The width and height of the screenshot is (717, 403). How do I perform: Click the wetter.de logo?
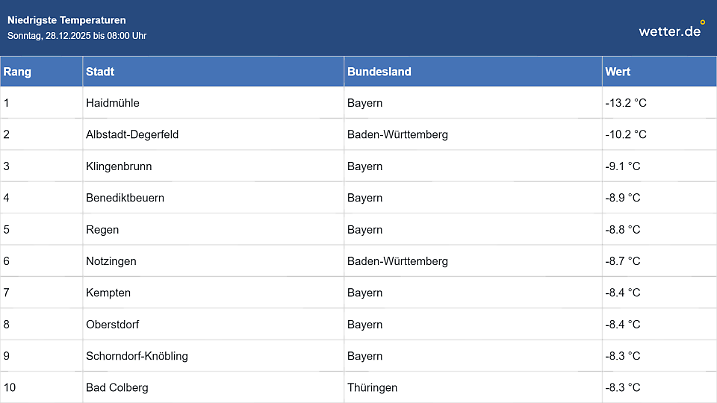pyautogui.click(x=671, y=30)
